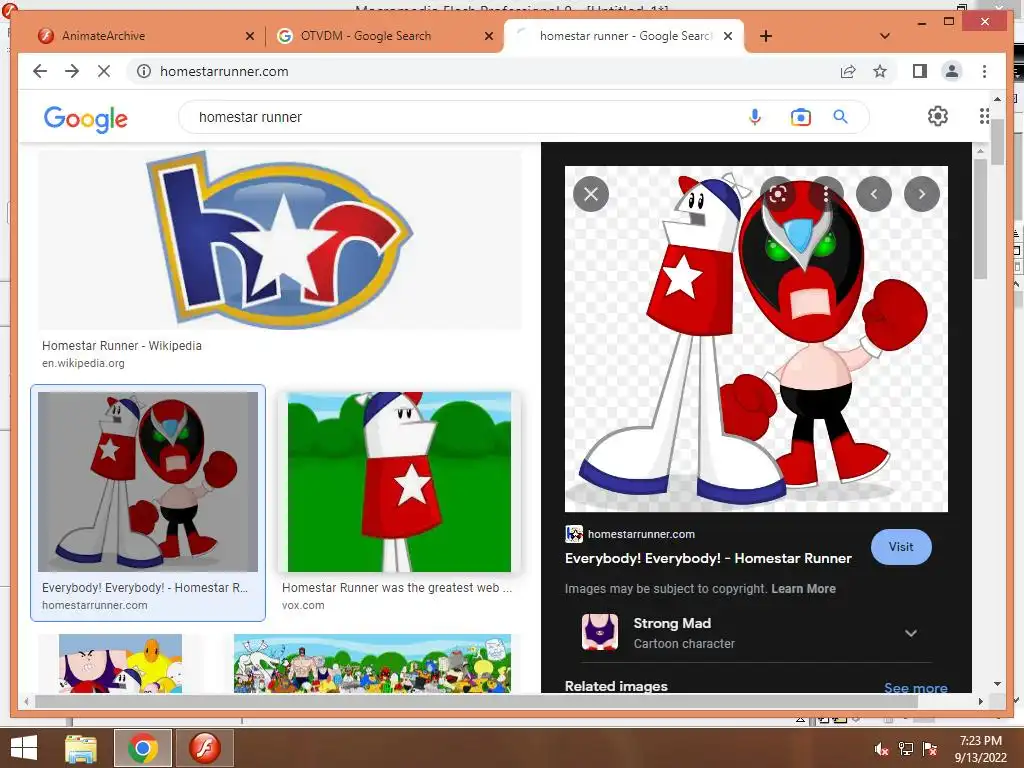Click See more related images

916,688
